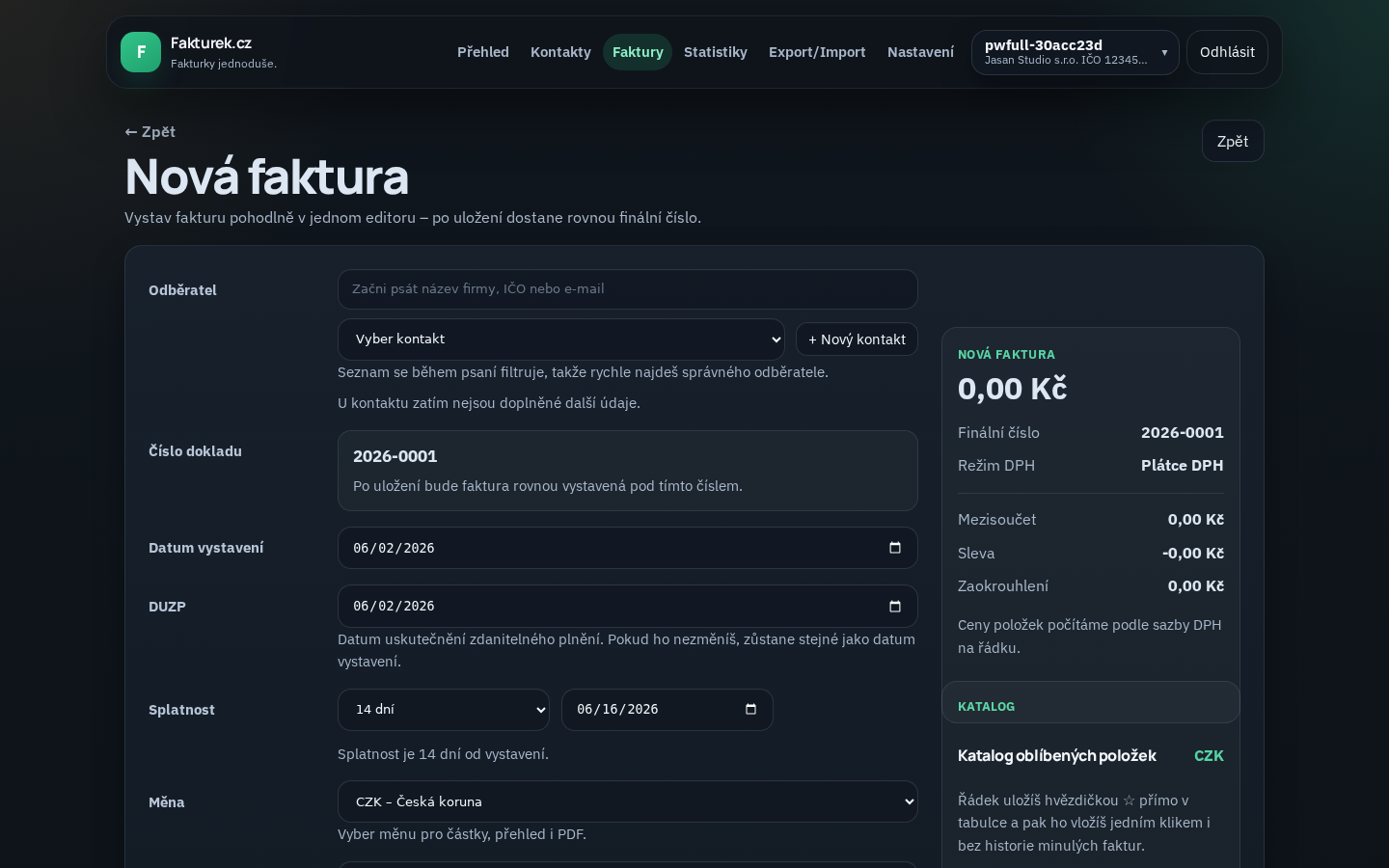The height and width of the screenshot is (868, 1389).
Task: Click the Splatnost date field 06/16/2026
Action: click(667, 710)
